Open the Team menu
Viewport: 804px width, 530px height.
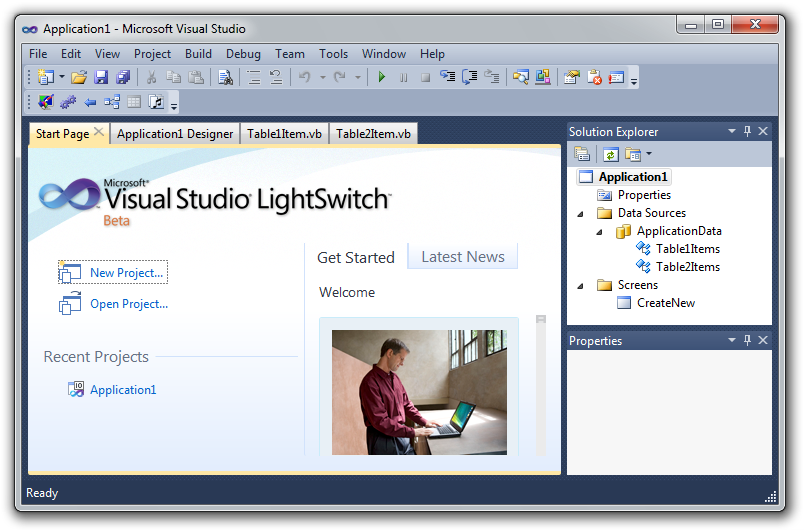[290, 54]
